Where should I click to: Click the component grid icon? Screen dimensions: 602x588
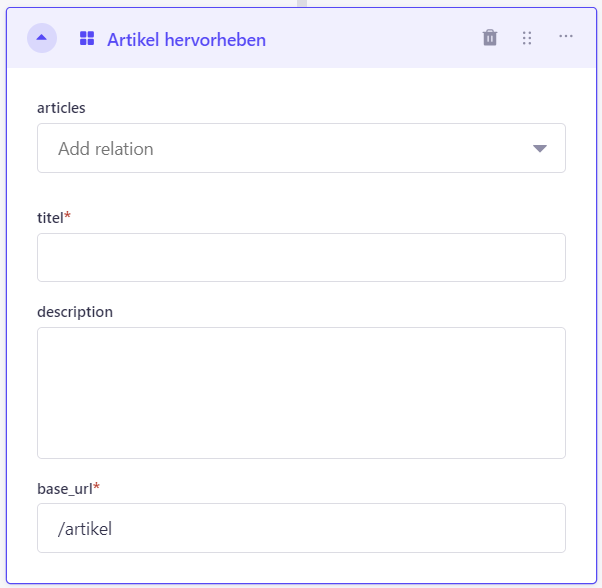(x=87, y=38)
